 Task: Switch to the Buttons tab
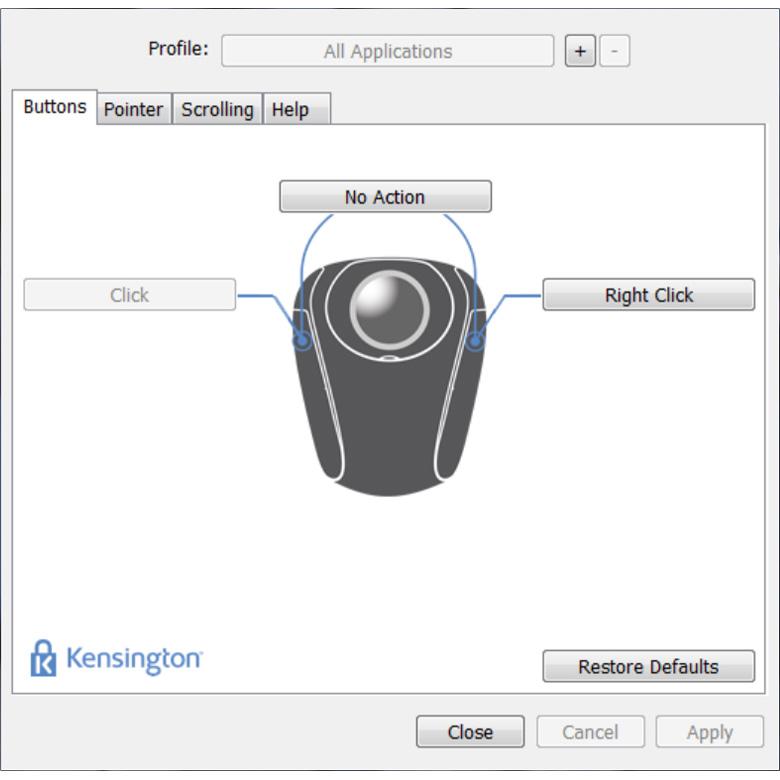[x=55, y=107]
